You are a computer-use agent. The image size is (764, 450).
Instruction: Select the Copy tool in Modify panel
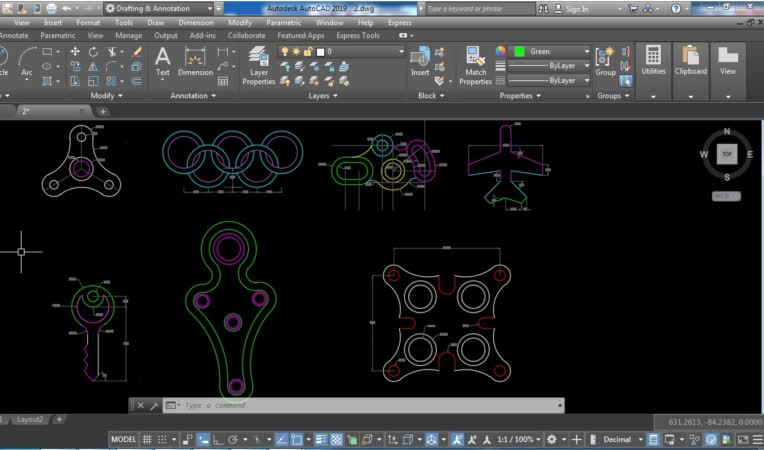(x=75, y=66)
